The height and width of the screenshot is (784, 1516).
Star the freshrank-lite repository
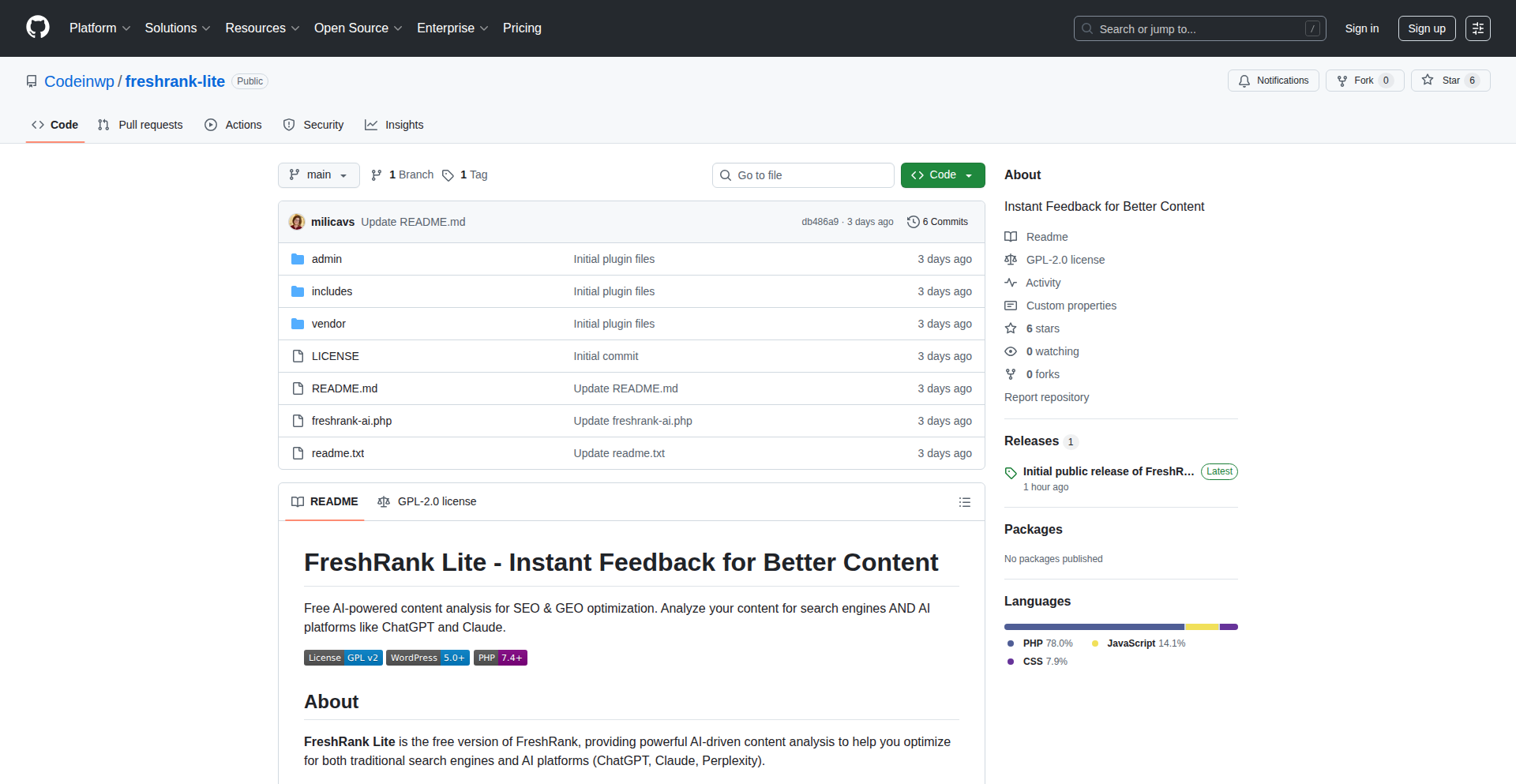(1450, 80)
